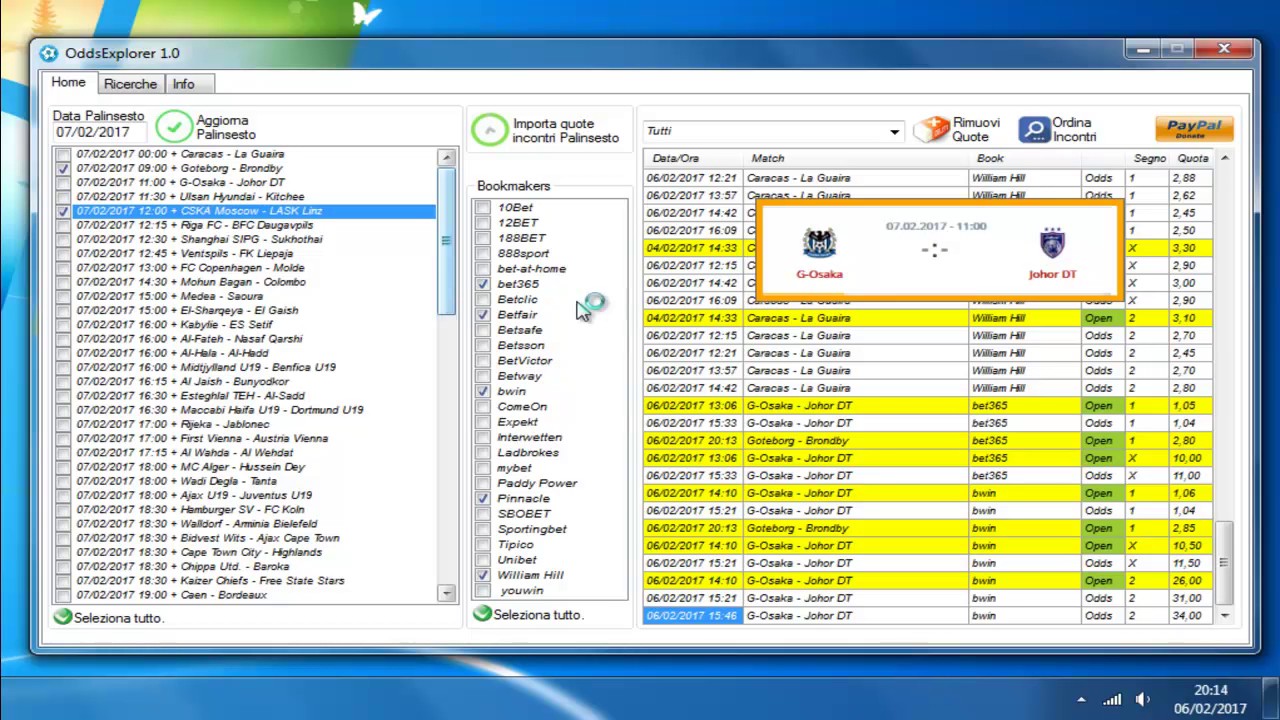The image size is (1280, 720).
Task: Click odds table scroll down arrow
Action: coord(1224,616)
